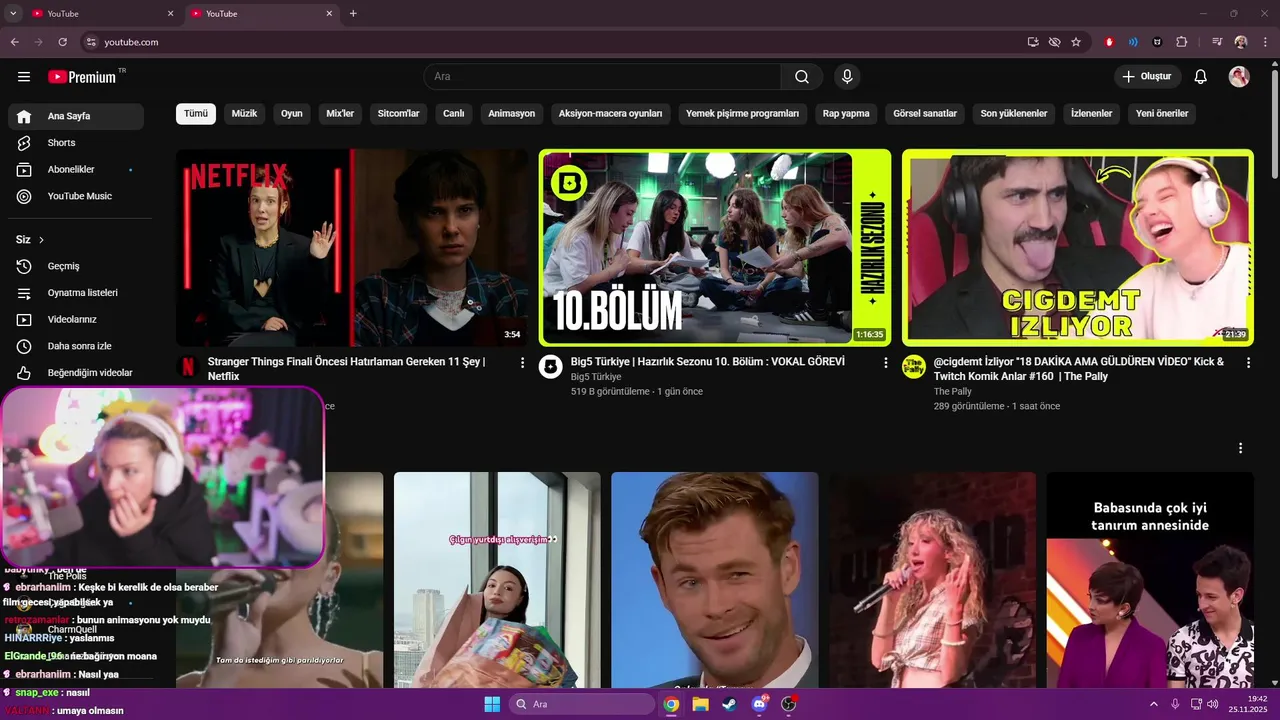Viewport: 1280px width, 720px height.
Task: Select the Sitcom'lar filter chip
Action: pos(398,113)
